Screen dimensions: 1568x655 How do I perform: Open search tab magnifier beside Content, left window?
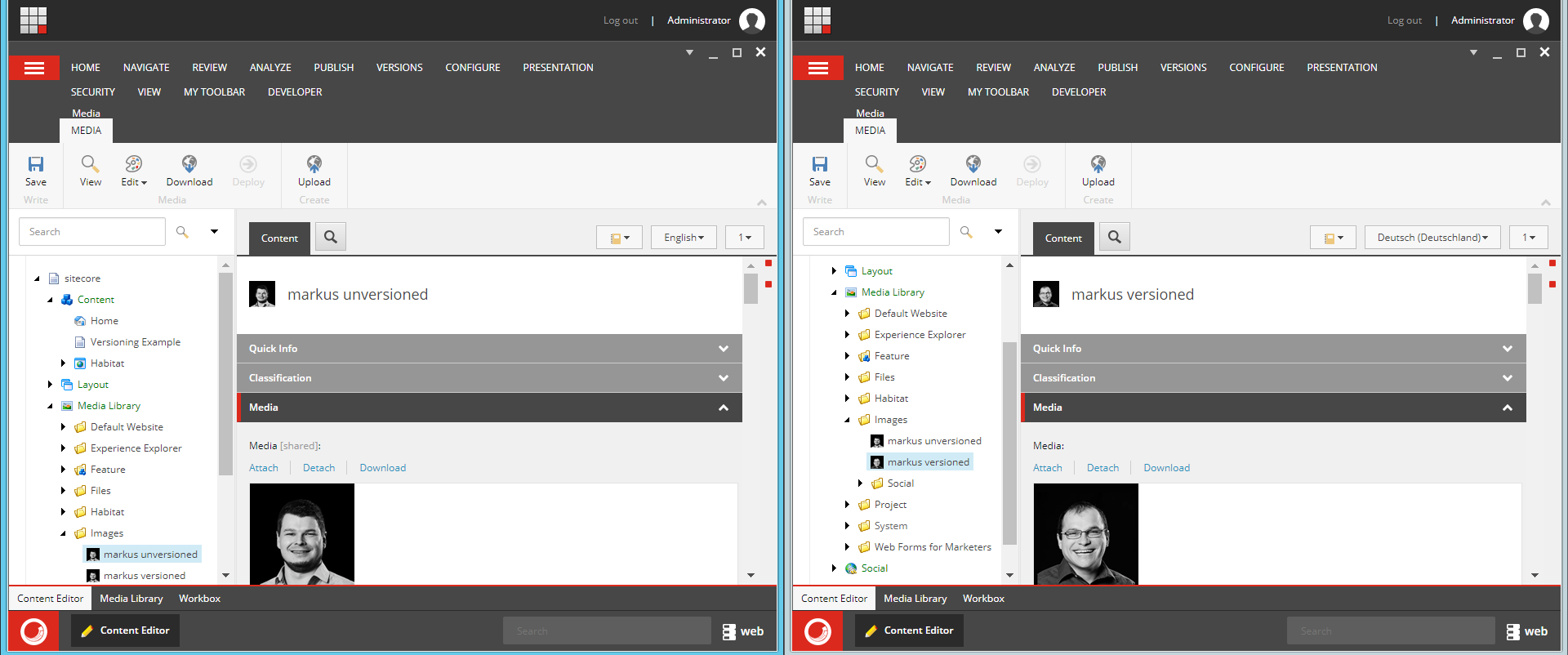331,237
